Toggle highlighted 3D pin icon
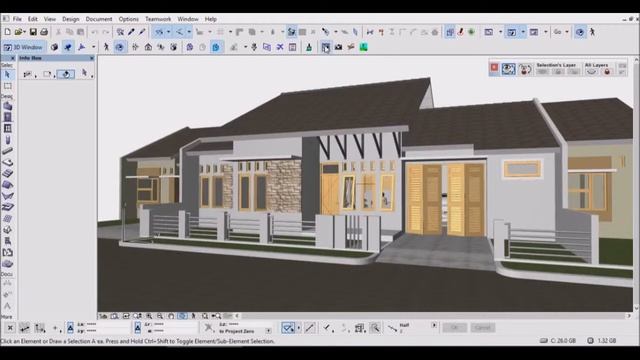640x360 pixels. pyautogui.click(x=68, y=47)
